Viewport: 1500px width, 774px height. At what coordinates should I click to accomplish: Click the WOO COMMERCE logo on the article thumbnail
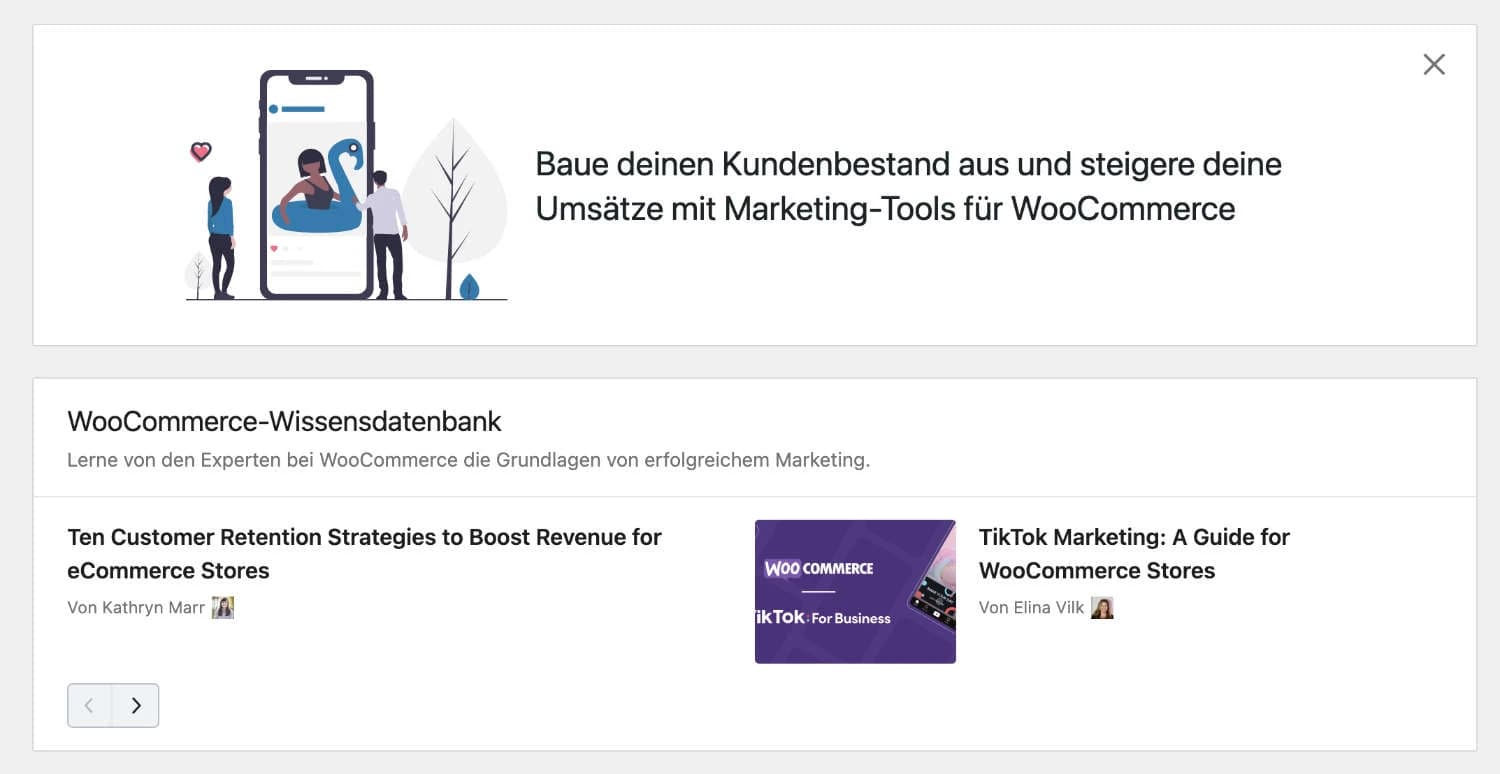pos(818,566)
